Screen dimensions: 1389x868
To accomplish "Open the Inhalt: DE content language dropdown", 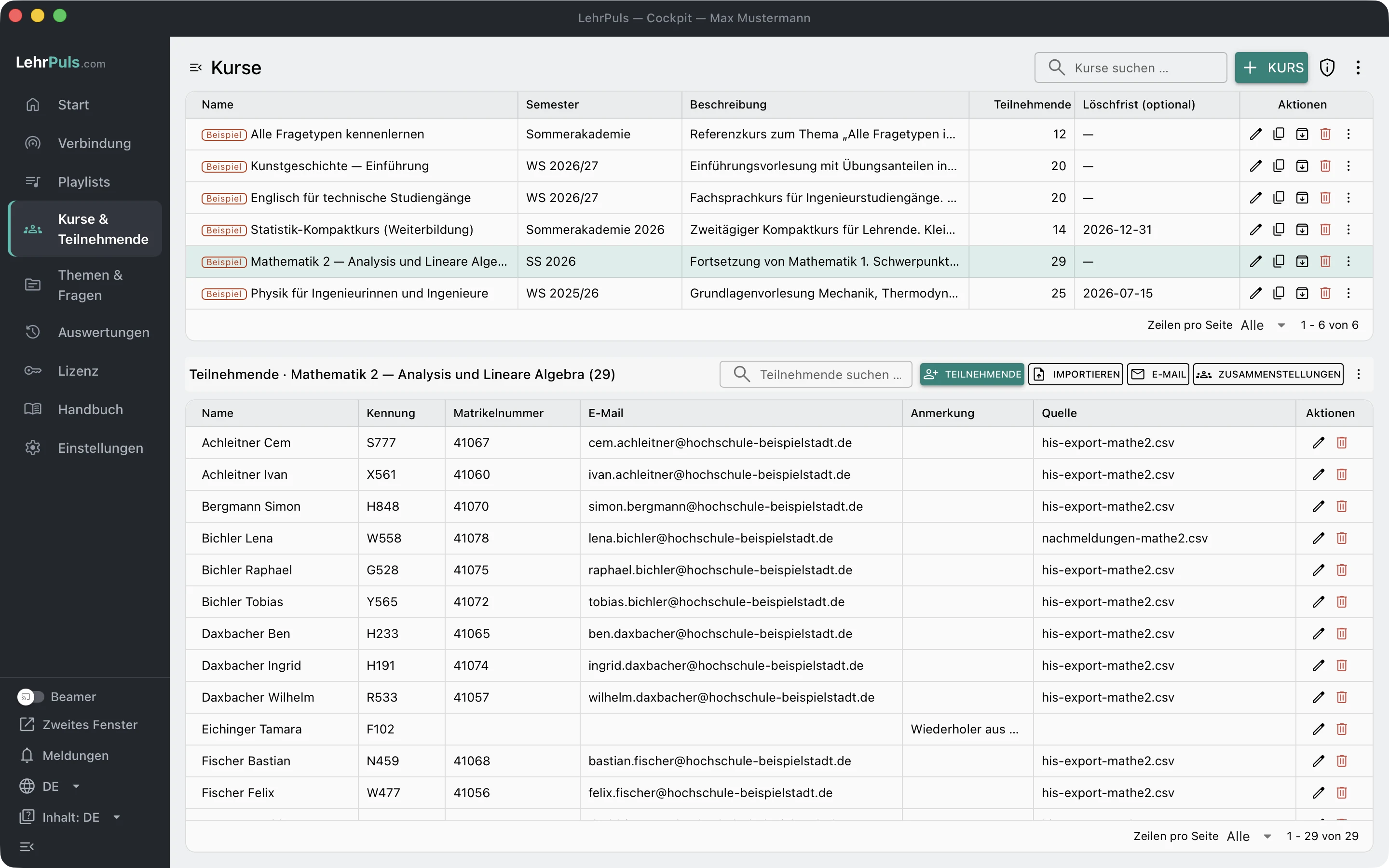I will 70,817.
